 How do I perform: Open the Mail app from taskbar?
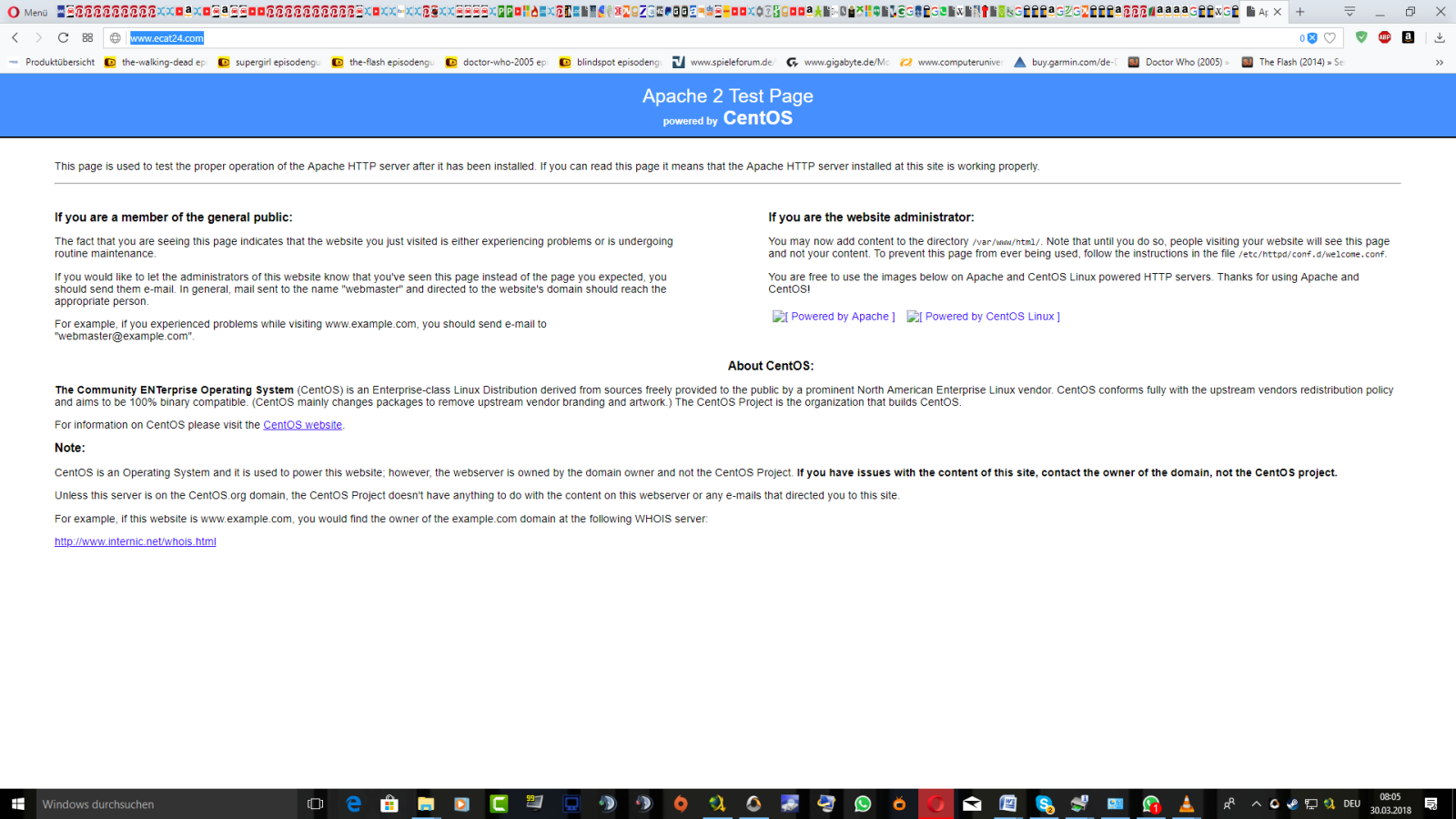(972, 804)
